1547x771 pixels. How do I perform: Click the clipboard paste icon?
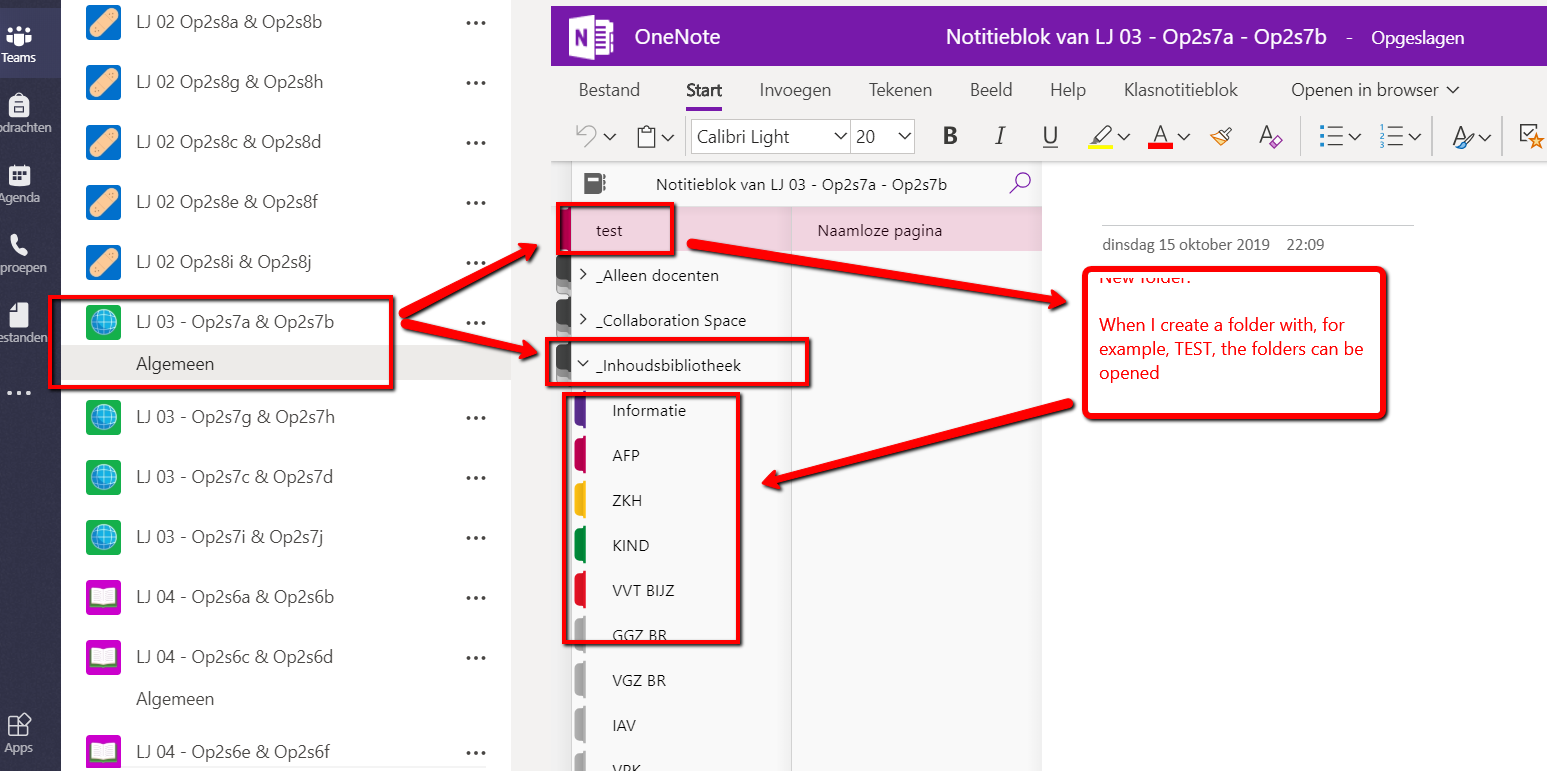[647, 137]
